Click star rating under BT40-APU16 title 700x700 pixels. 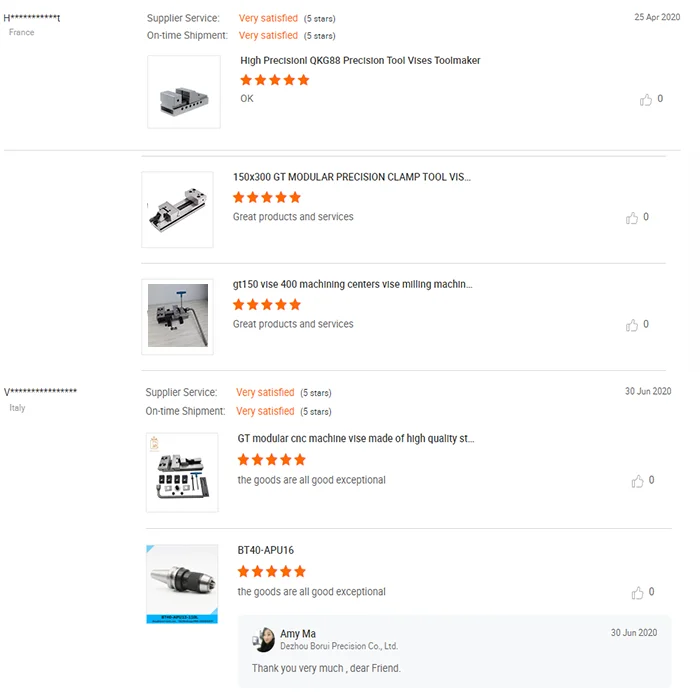coord(271,572)
